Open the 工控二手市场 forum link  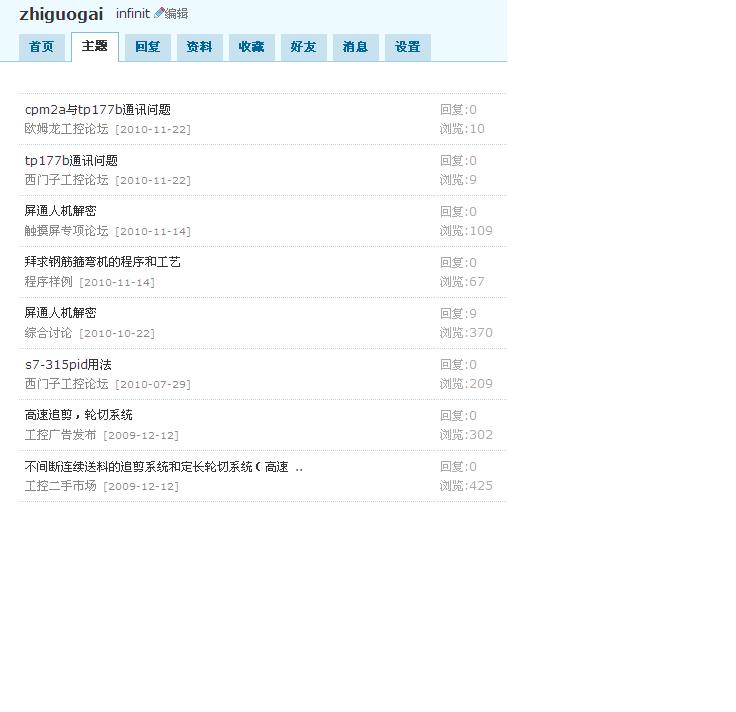point(61,486)
